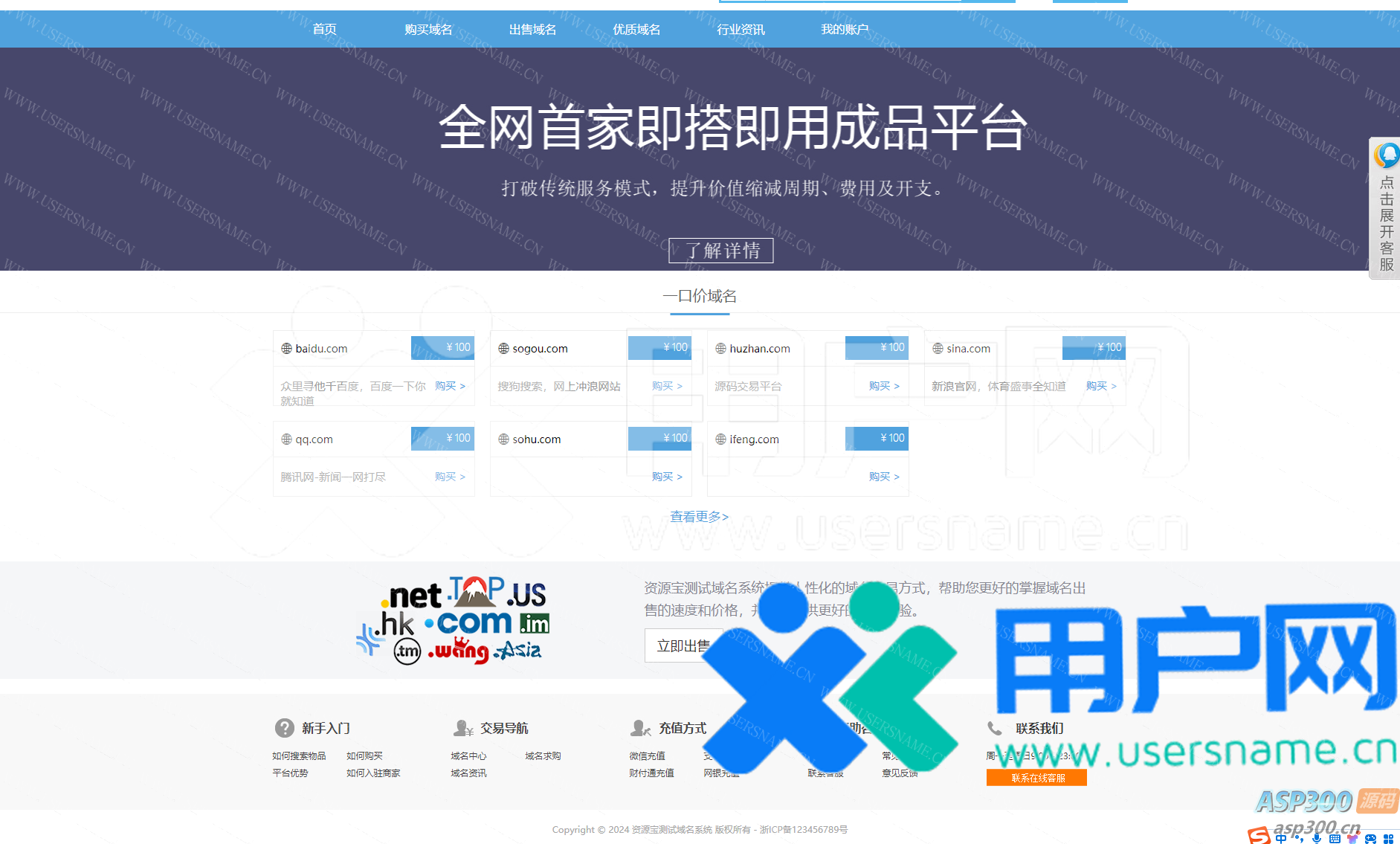Click the globe icon beside baidu.com

point(286,349)
